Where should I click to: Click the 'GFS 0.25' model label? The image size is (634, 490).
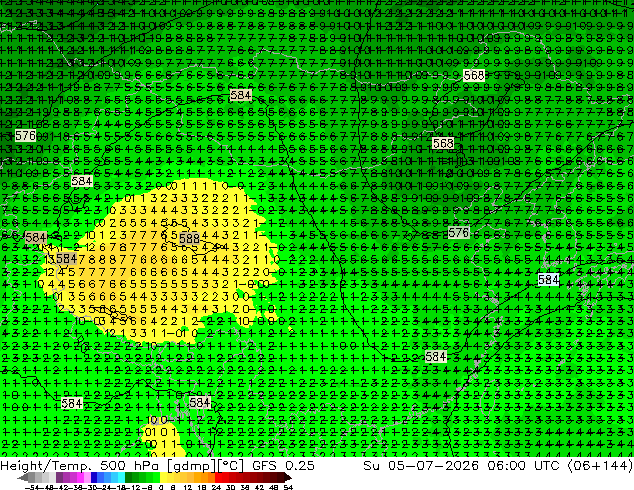click(283, 466)
